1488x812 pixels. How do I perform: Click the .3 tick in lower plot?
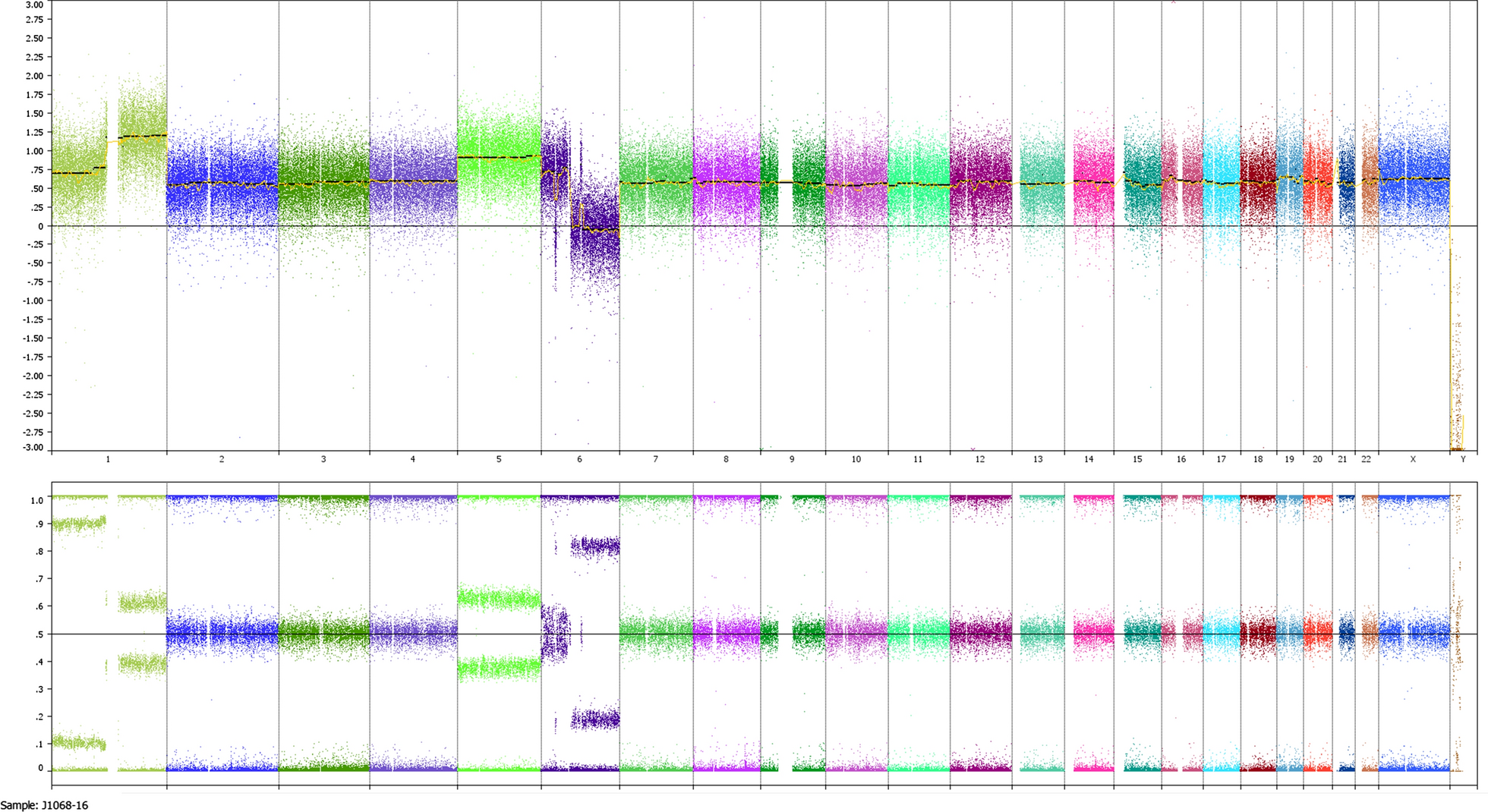[39, 689]
